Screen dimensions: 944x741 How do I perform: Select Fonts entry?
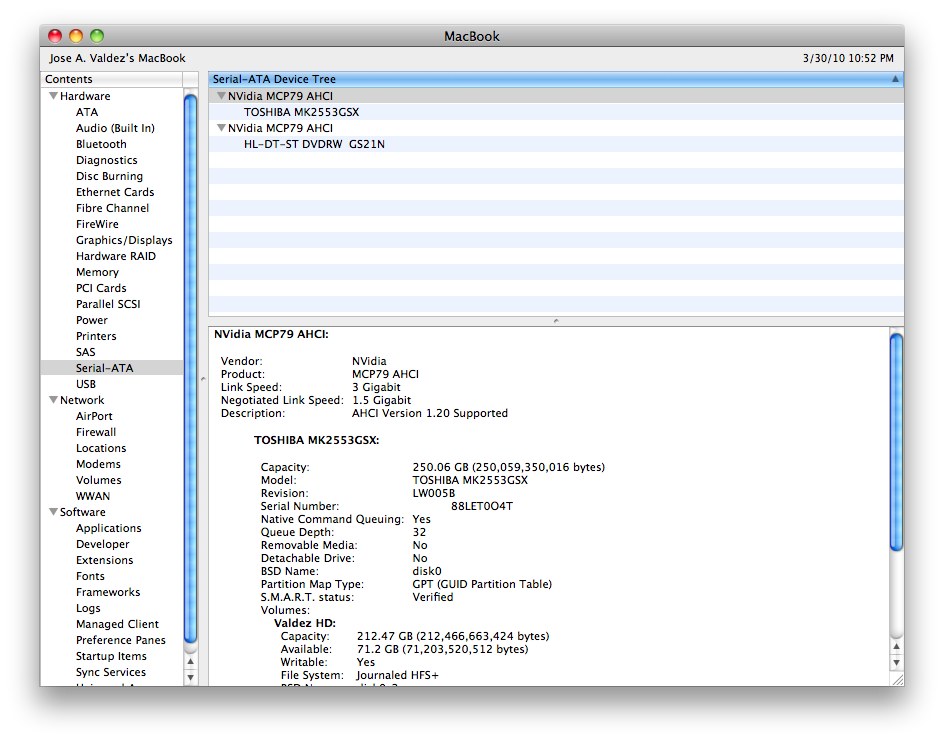(x=90, y=575)
